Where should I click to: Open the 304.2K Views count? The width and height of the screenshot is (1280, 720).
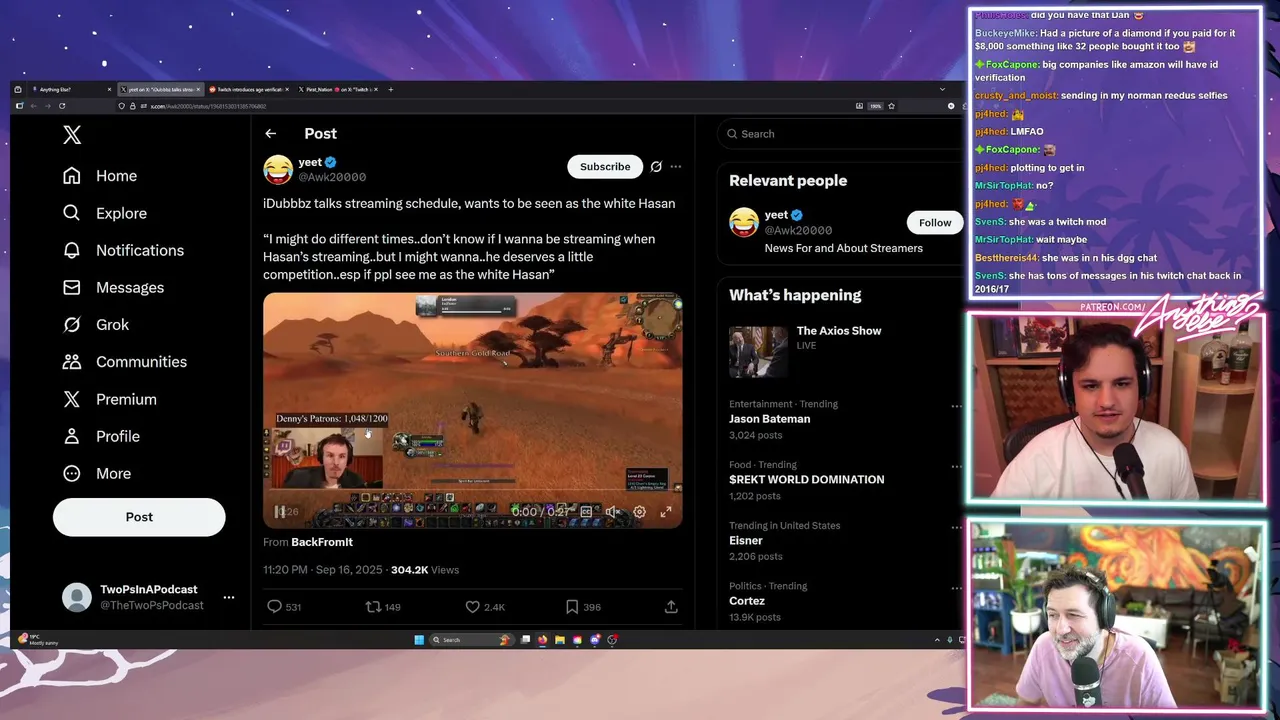pyautogui.click(x=425, y=570)
